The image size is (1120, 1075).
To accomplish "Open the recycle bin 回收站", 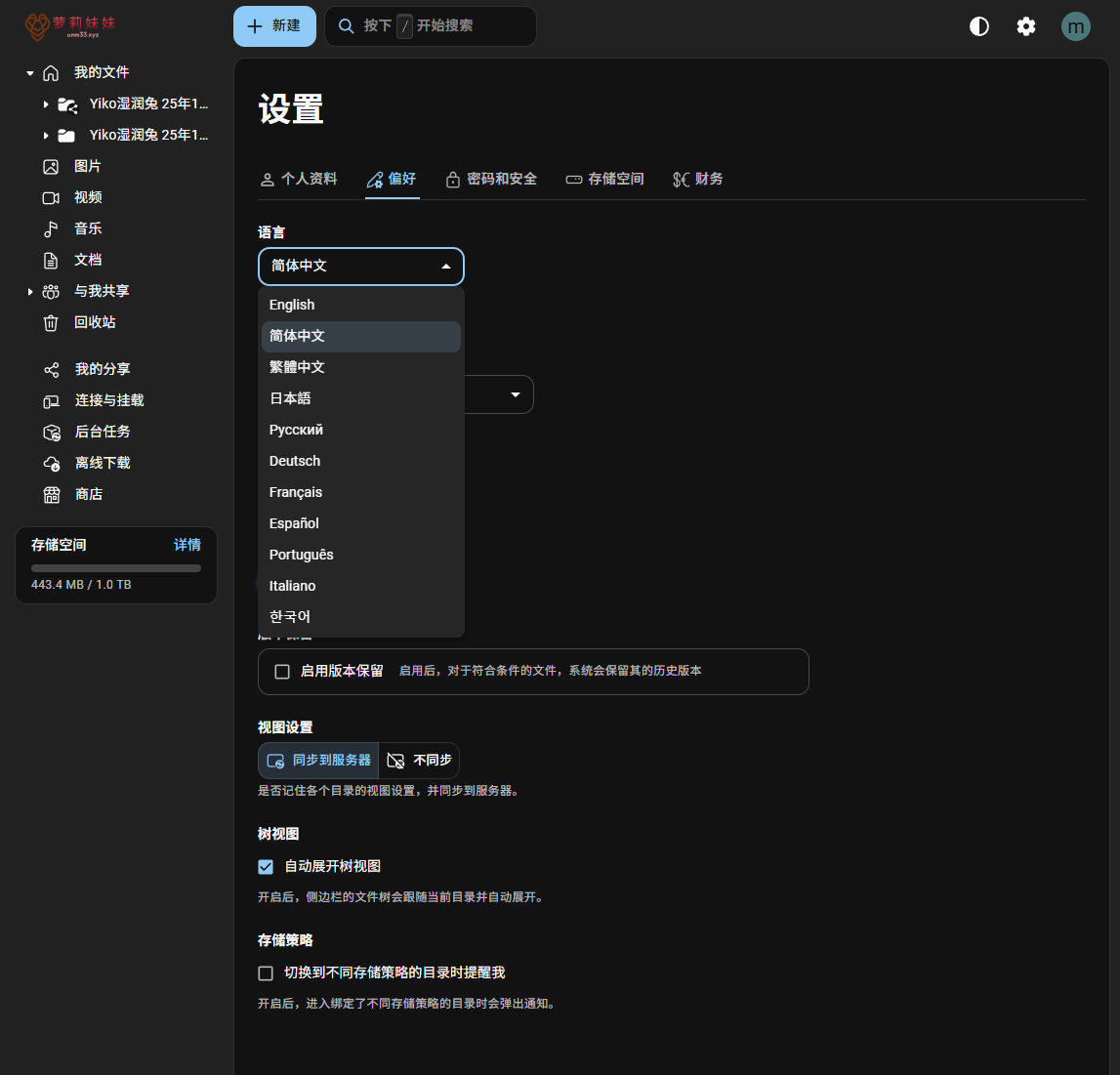I will pos(95,322).
